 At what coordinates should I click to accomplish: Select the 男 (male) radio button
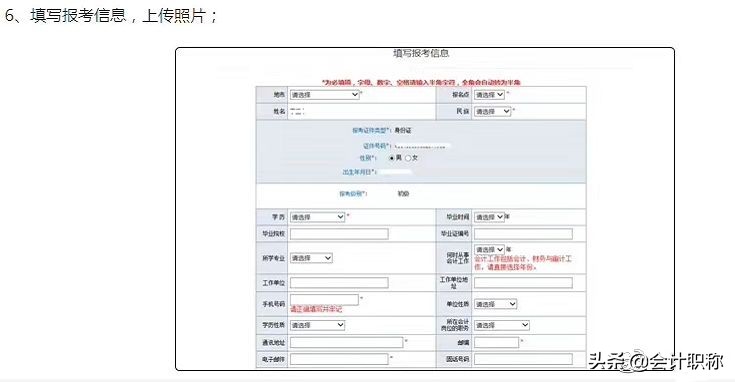click(392, 158)
